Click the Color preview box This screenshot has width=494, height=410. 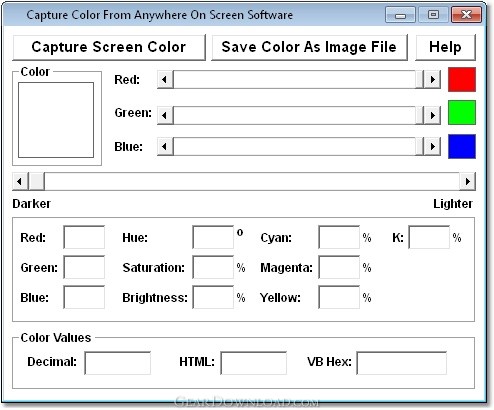click(x=56, y=120)
